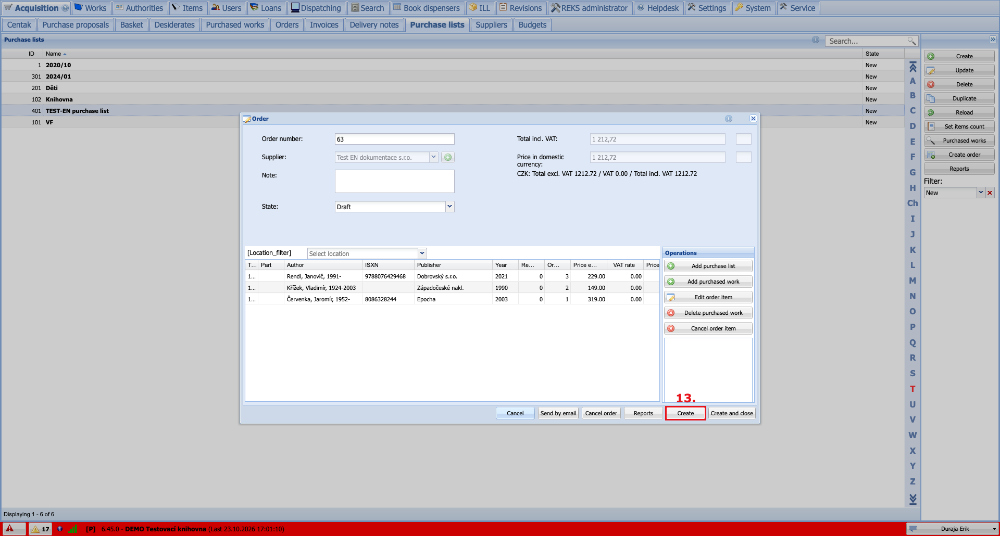Select the Červenka, Jaromír, 1952- order row
Screen dimensions: 1000x536
(452, 299)
